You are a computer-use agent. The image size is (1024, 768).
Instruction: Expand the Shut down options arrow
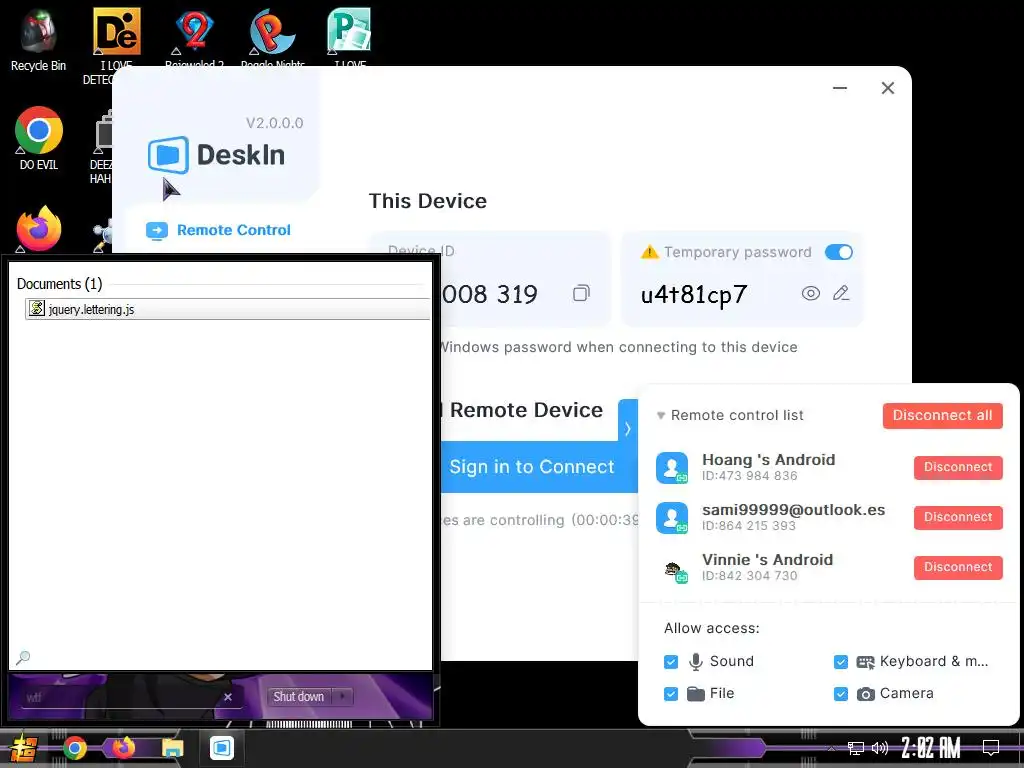[342, 697]
